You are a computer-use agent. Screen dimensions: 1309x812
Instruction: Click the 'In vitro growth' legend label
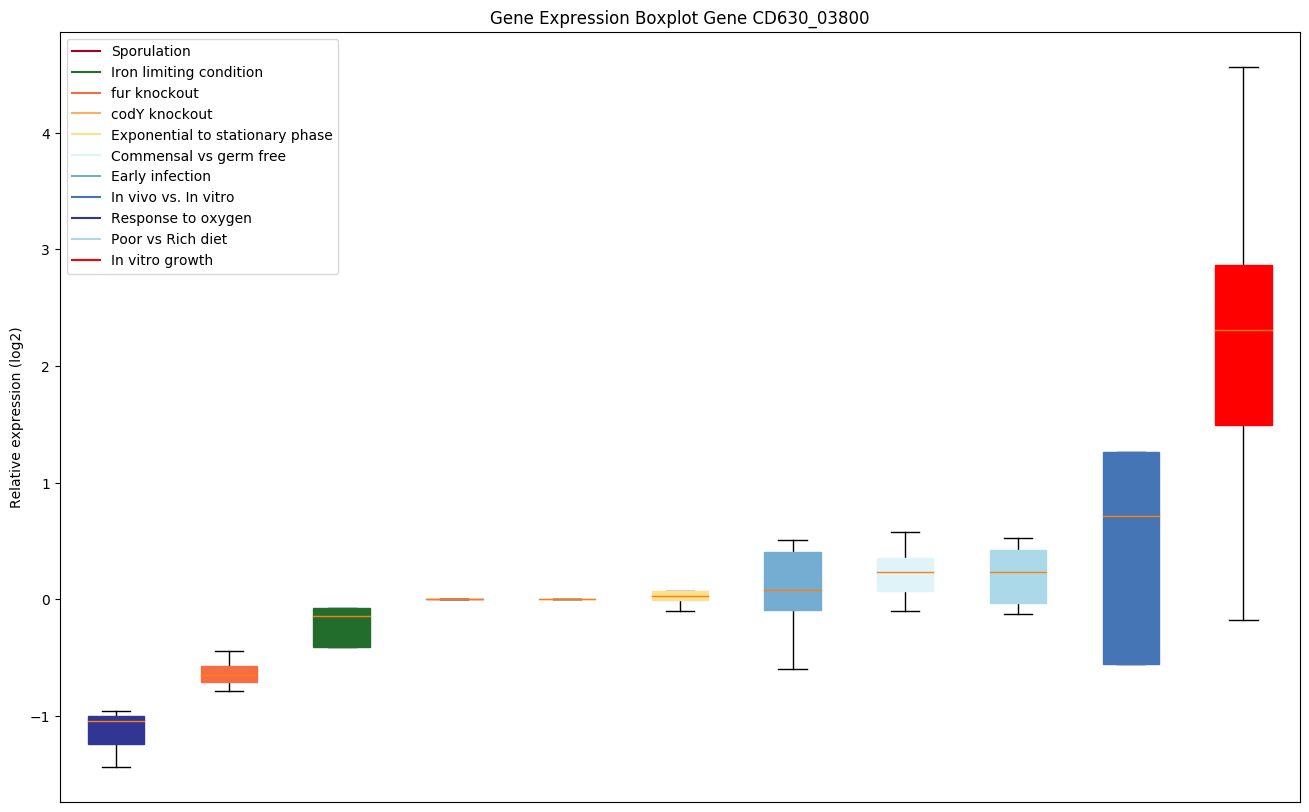[x=161, y=260]
